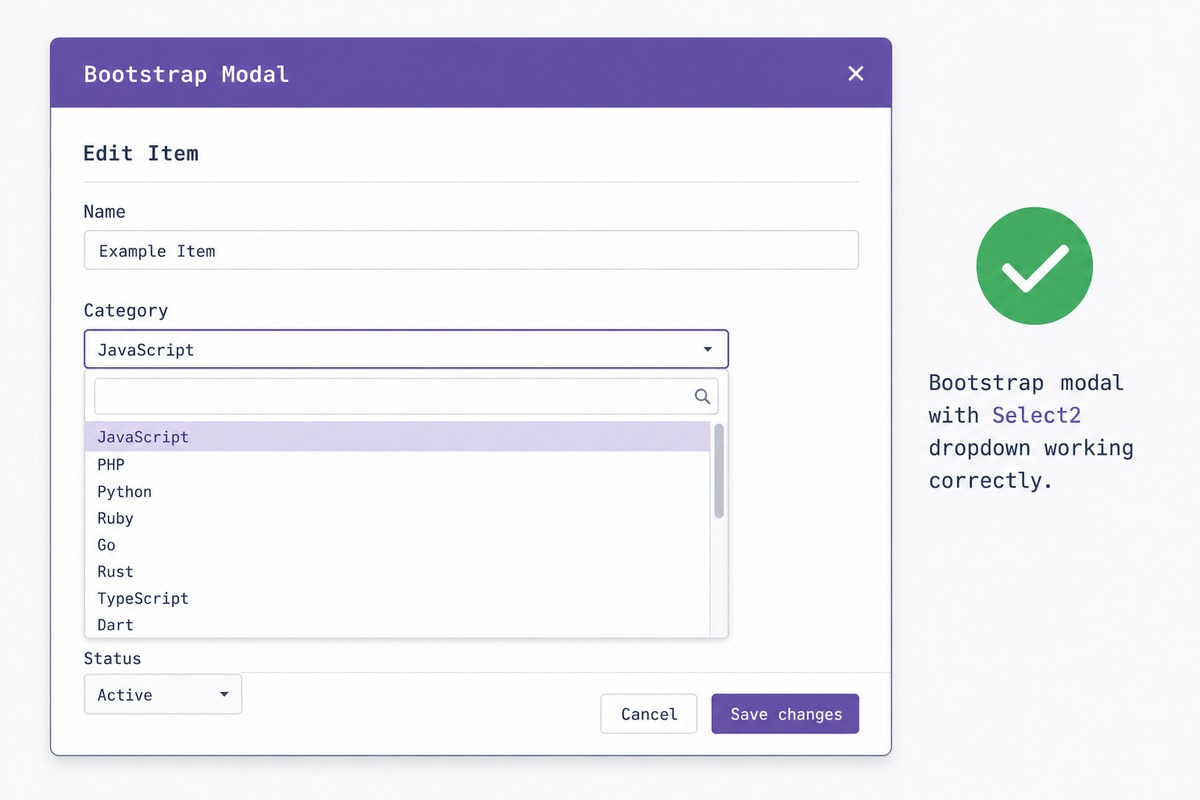Image resolution: width=1200 pixels, height=800 pixels.
Task: Choose PHP from the category list
Action: [398, 464]
